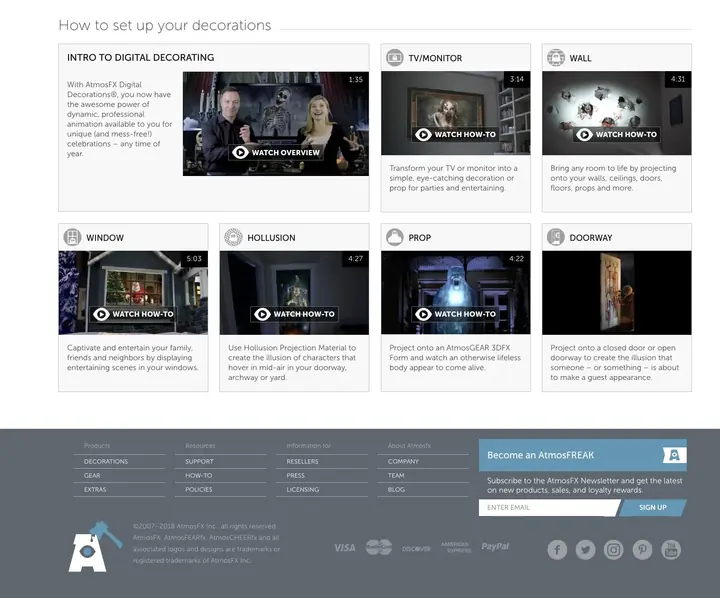Click the About AtmosFX footer column header
This screenshot has width=720, height=598.
click(x=409, y=446)
